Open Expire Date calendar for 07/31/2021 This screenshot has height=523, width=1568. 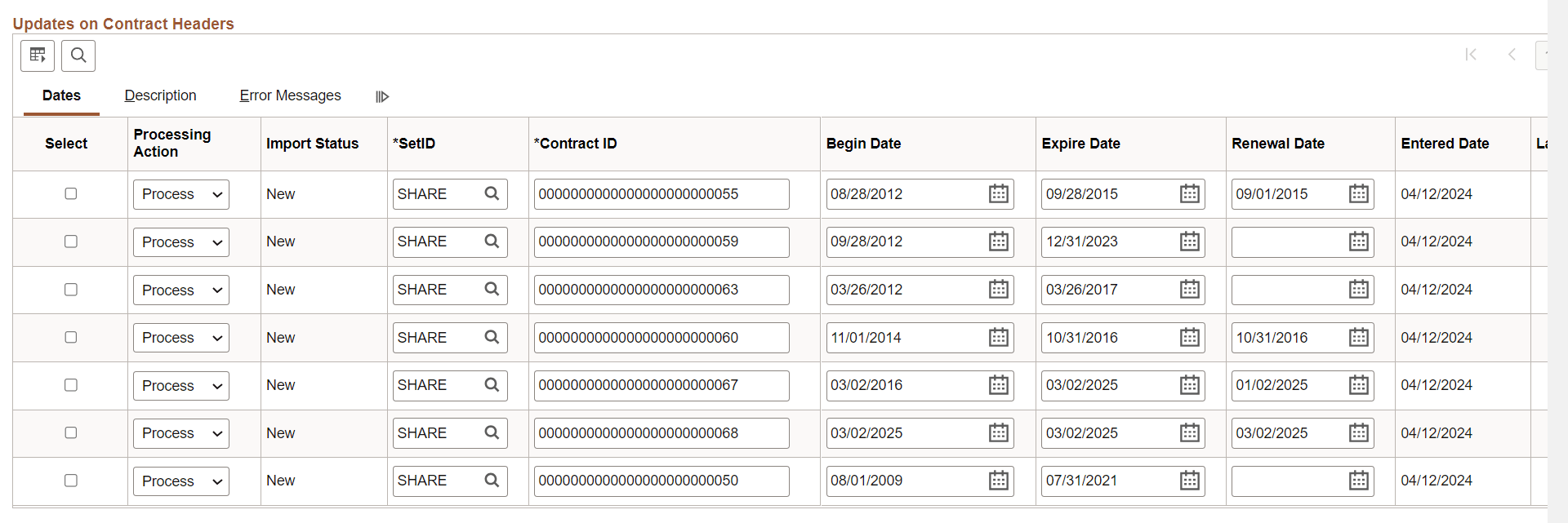tap(1189, 481)
